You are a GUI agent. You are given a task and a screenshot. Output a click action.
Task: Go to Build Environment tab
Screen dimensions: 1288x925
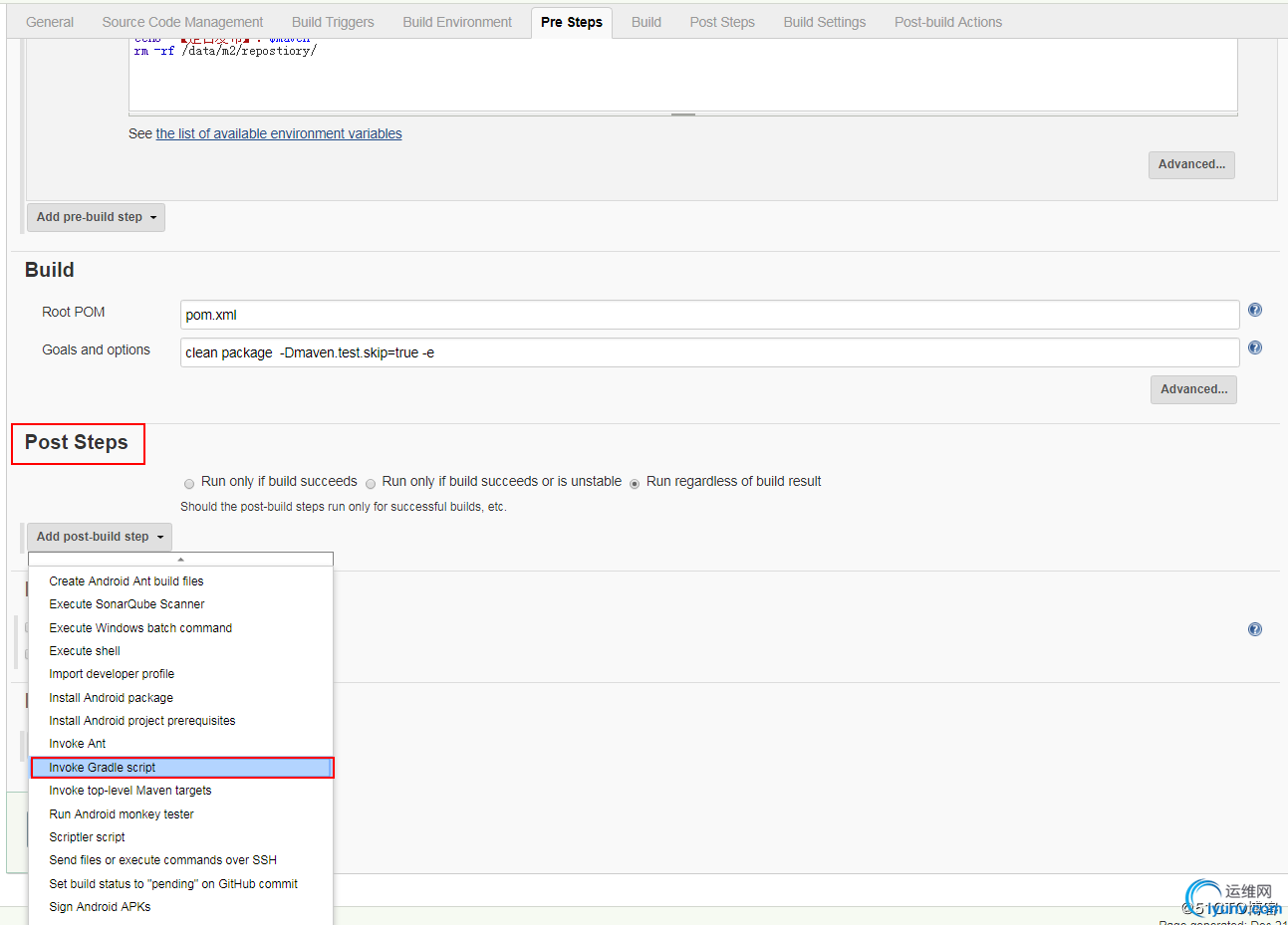pyautogui.click(x=457, y=22)
